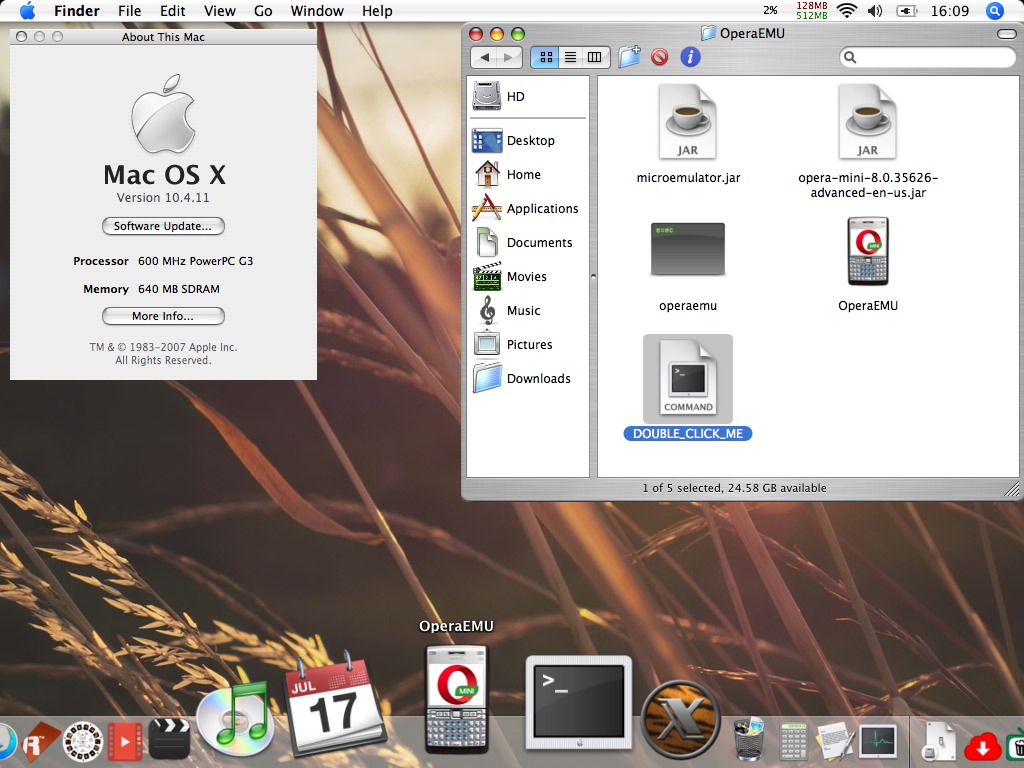
Task: Click the volume speaker icon
Action: [875, 11]
